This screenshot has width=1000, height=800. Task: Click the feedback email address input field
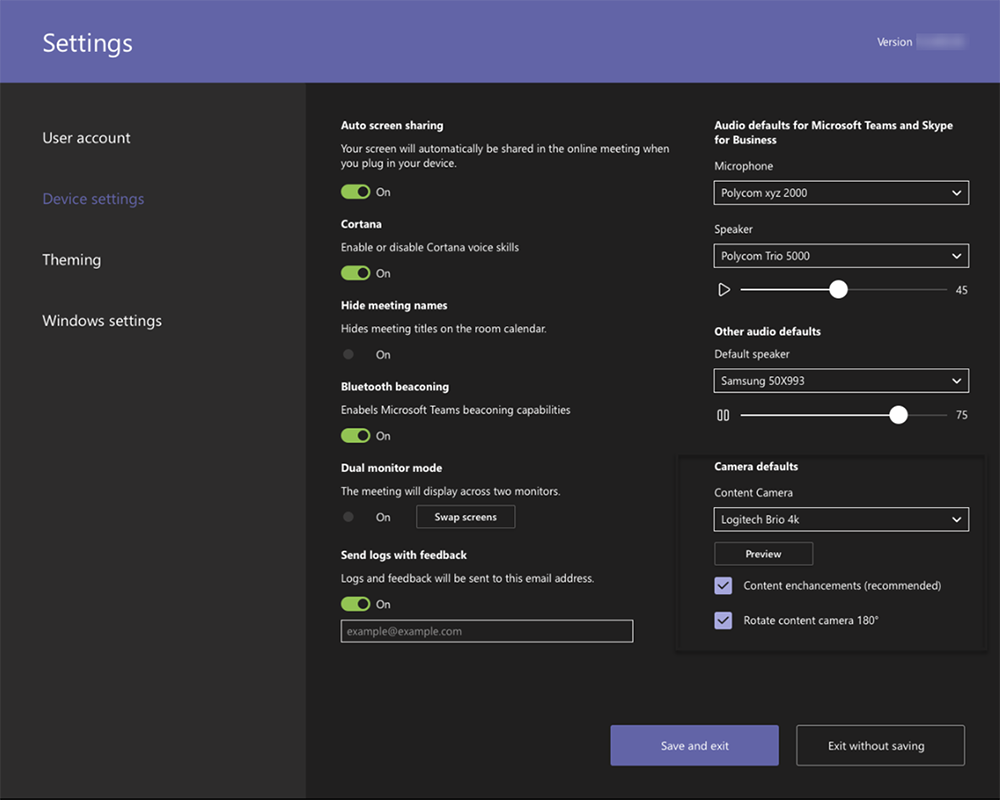487,631
